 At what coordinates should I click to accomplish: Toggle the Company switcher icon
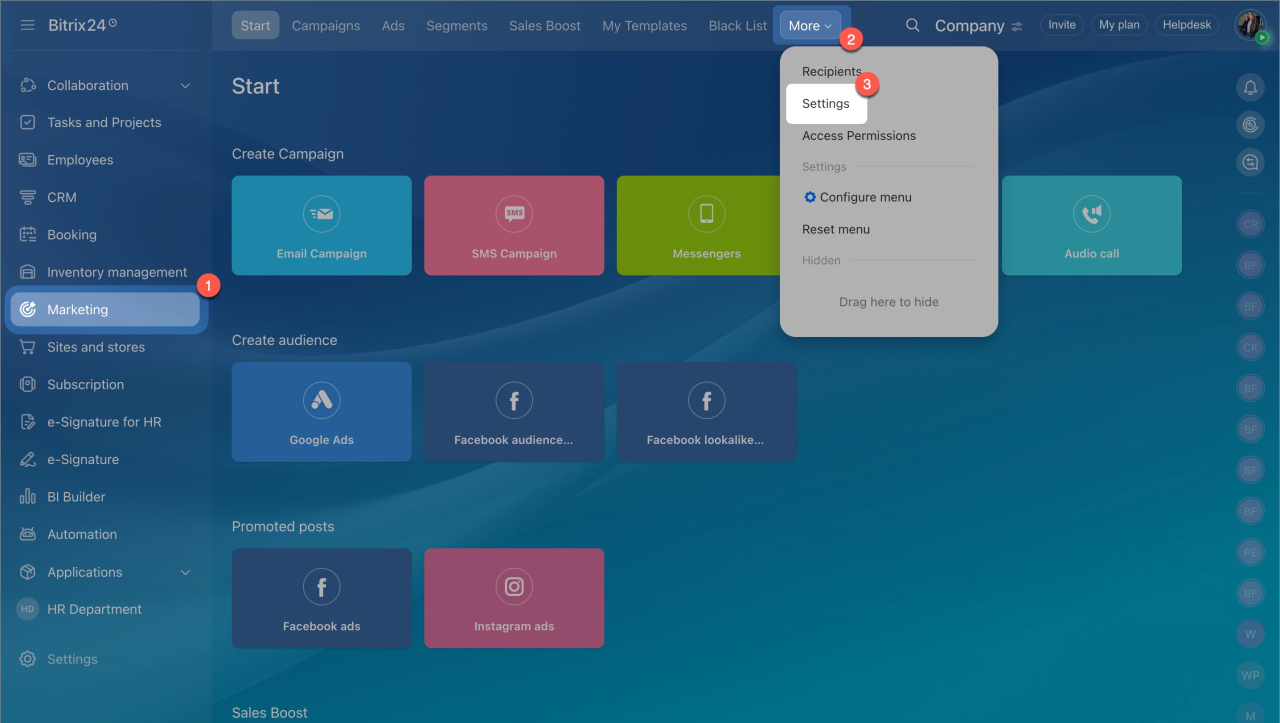coord(1017,26)
